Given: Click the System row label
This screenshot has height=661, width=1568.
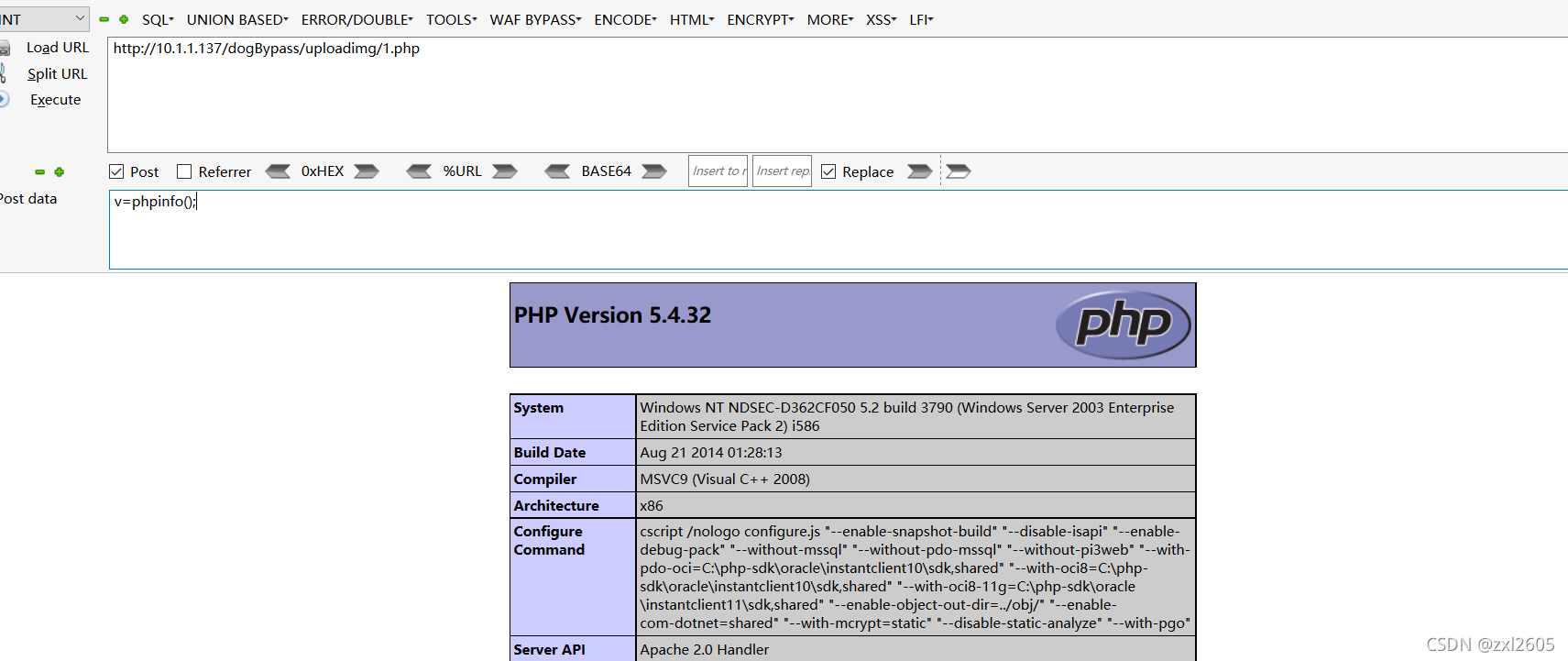Looking at the screenshot, I should pos(539,408).
